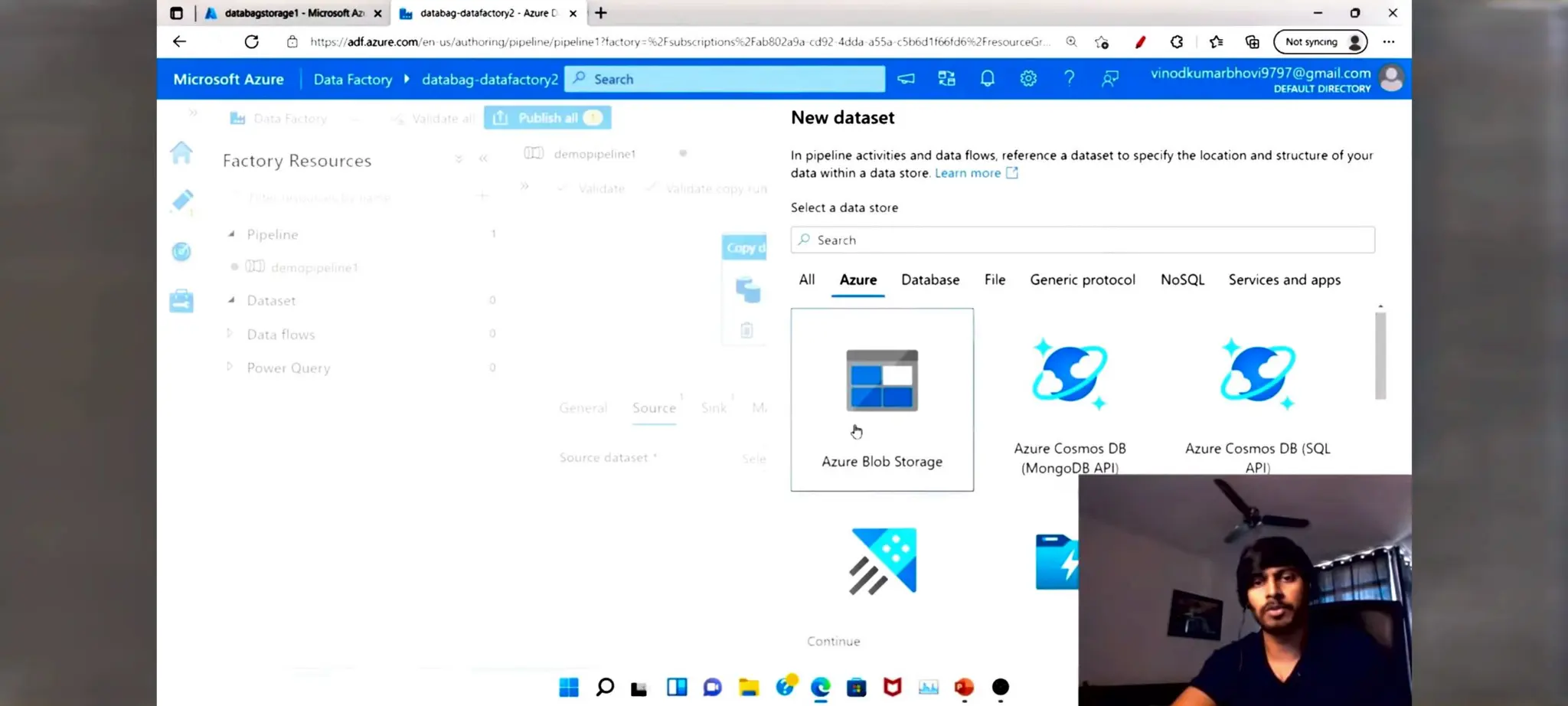Switch to the Azure data store tab
Screen dimensions: 1568x706
858,279
